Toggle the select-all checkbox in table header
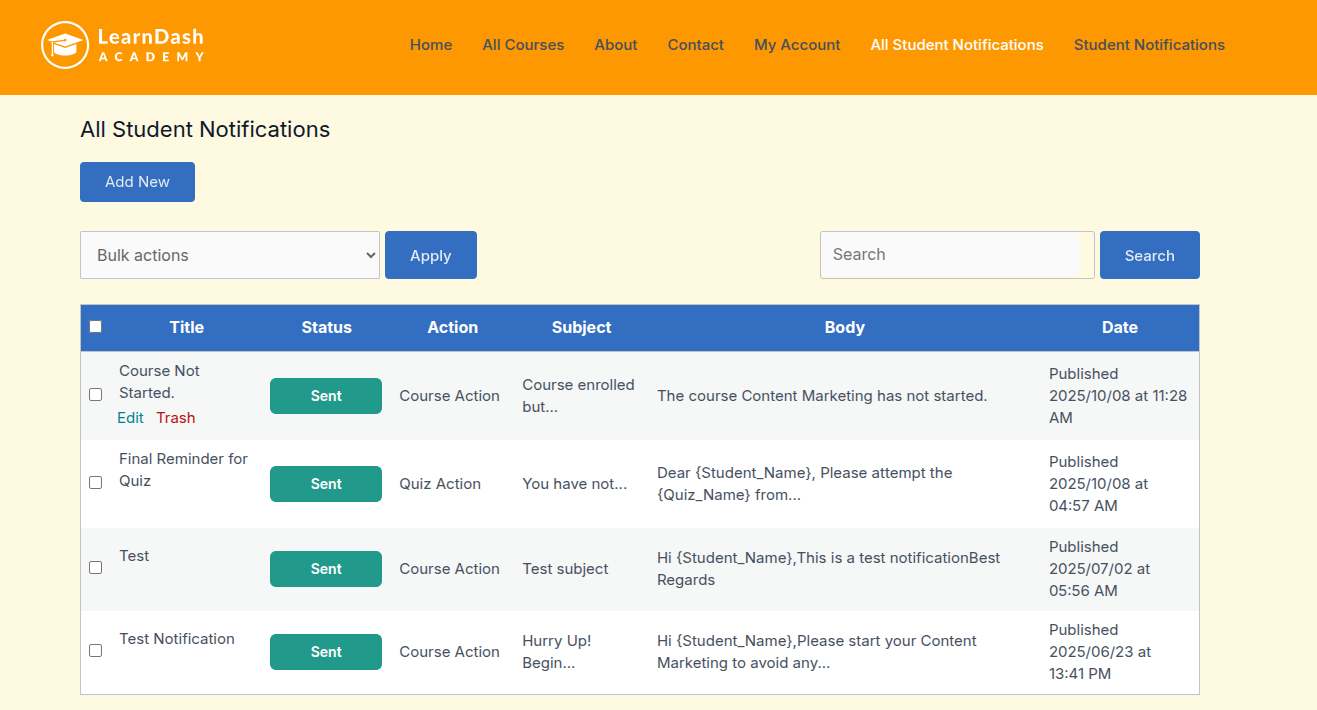 point(96,327)
